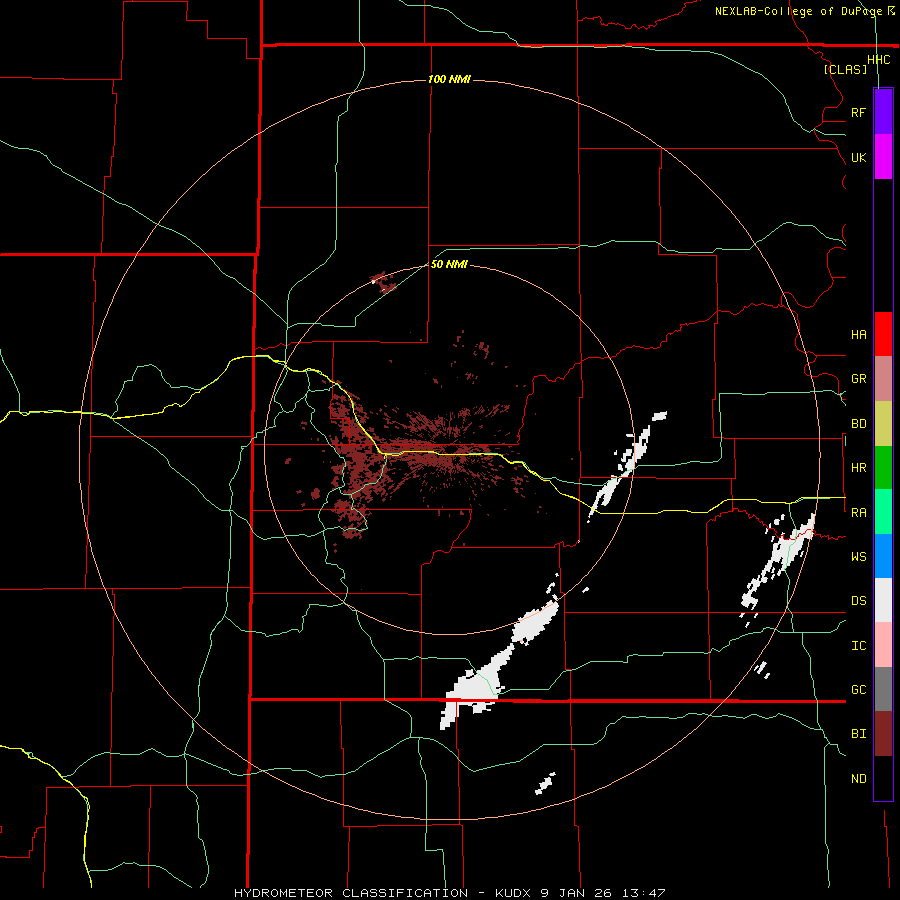Viewport: 900px width, 900px height.
Task: Click the WS blue legend swatch
Action: [883, 556]
